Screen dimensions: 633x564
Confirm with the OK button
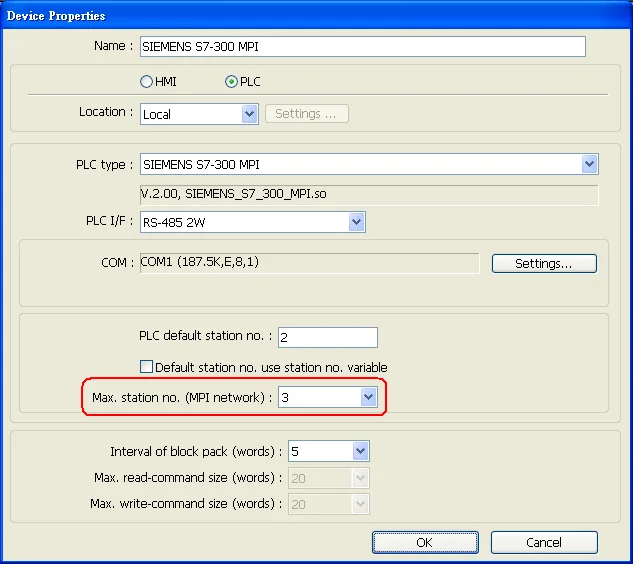(x=425, y=542)
